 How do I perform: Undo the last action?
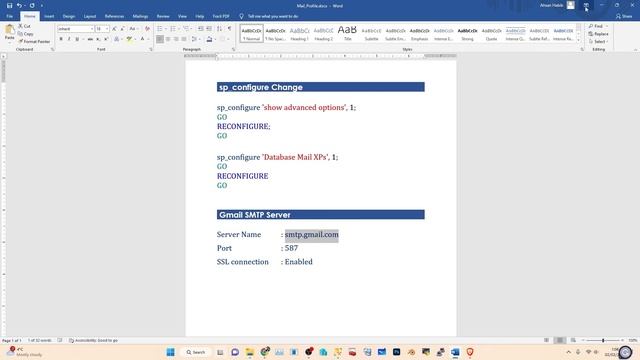(x=19, y=6)
